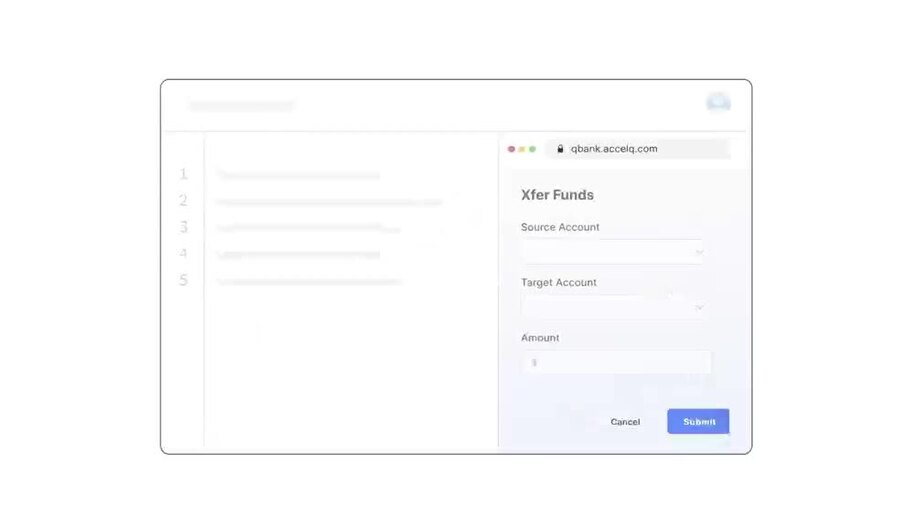Click the Xfer Funds heading
The width and height of the screenshot is (912, 513).
pos(557,195)
